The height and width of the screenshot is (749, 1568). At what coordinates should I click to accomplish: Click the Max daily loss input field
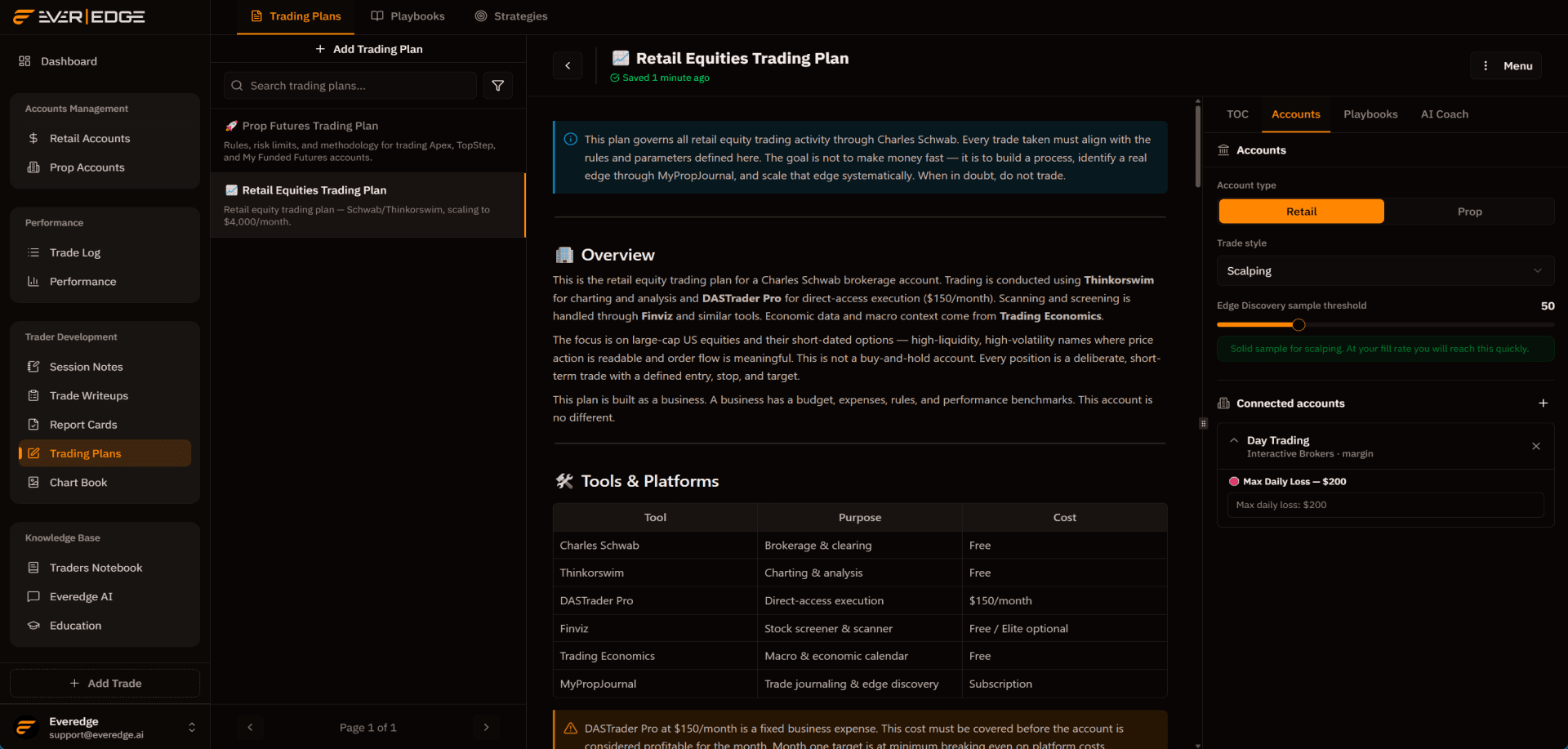tap(1385, 505)
